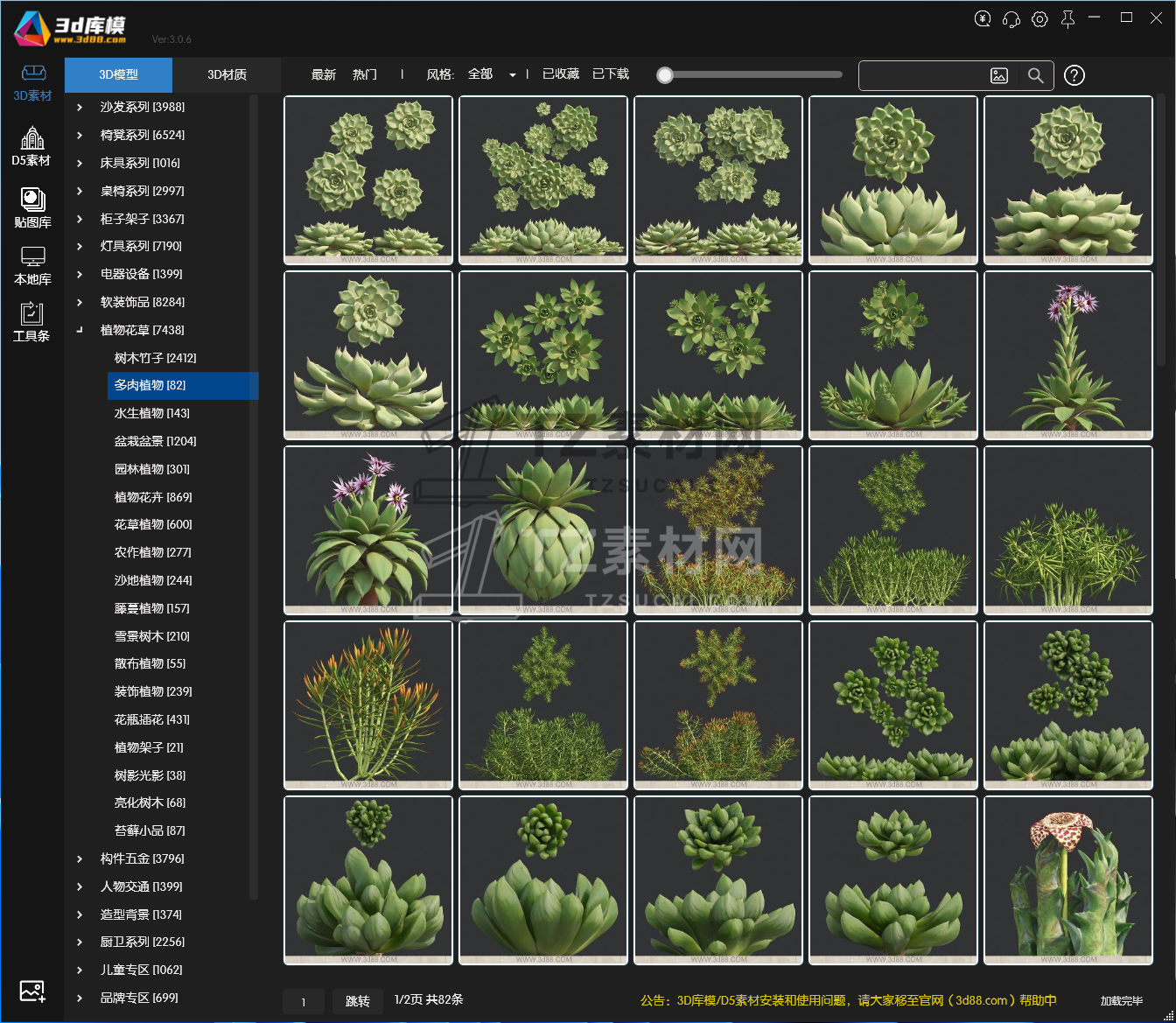This screenshot has height=1023, width=1176.
Task: Open the 工具条 toolbar panel
Action: pos(31,322)
